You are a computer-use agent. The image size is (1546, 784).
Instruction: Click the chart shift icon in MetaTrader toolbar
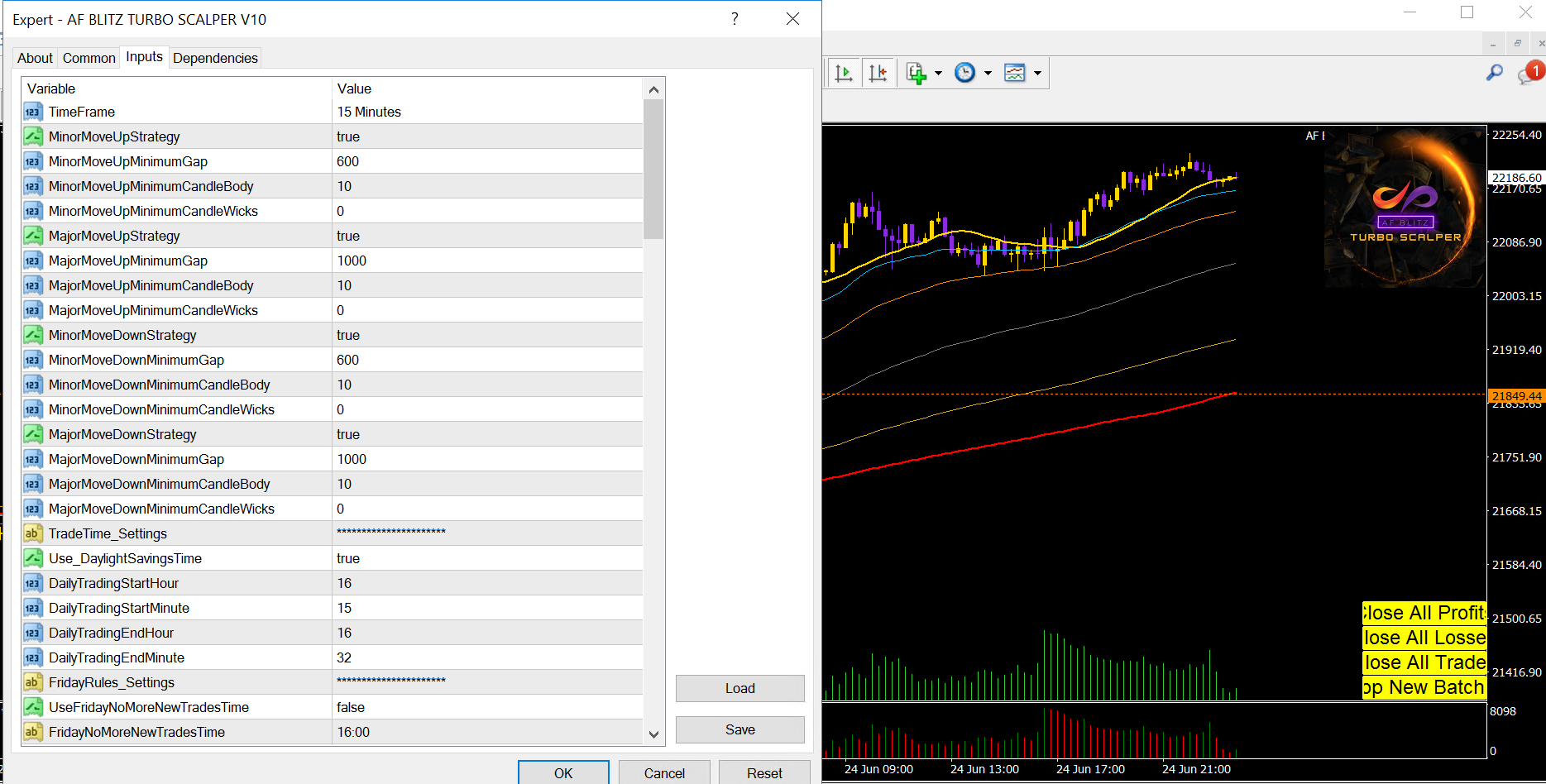click(878, 73)
